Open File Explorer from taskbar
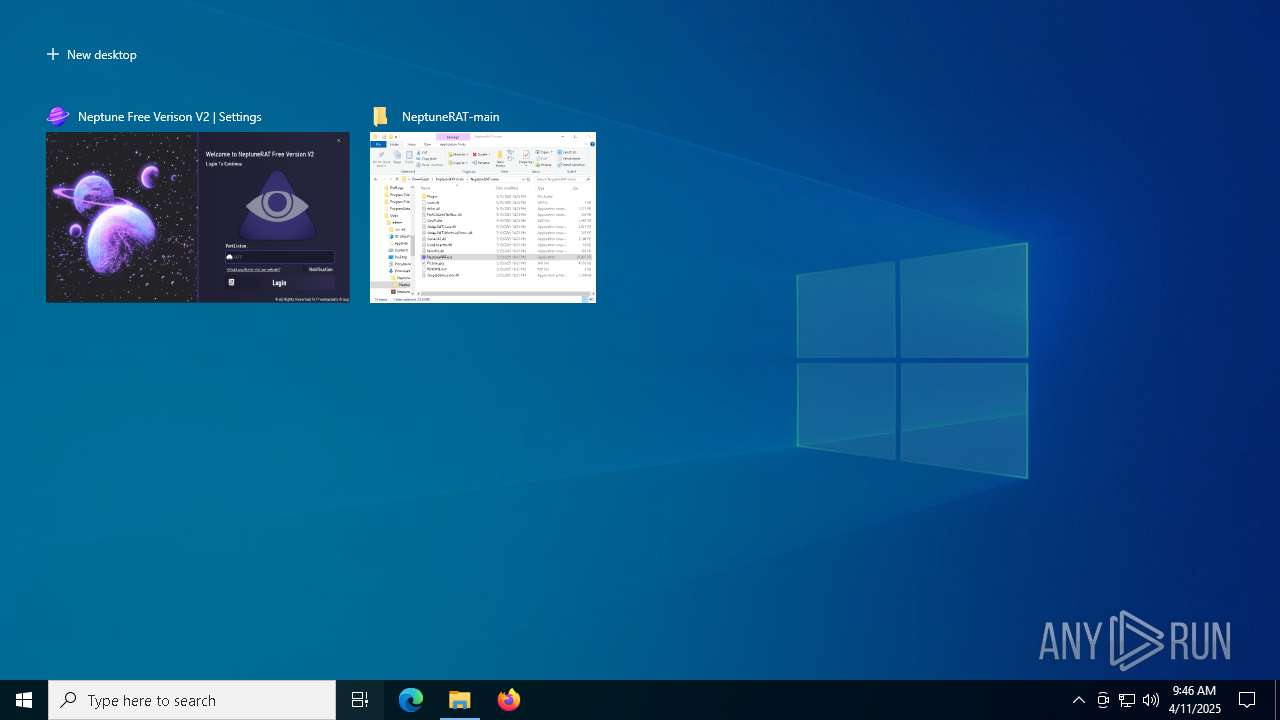Image resolution: width=1280 pixels, height=720 pixels. [x=460, y=700]
